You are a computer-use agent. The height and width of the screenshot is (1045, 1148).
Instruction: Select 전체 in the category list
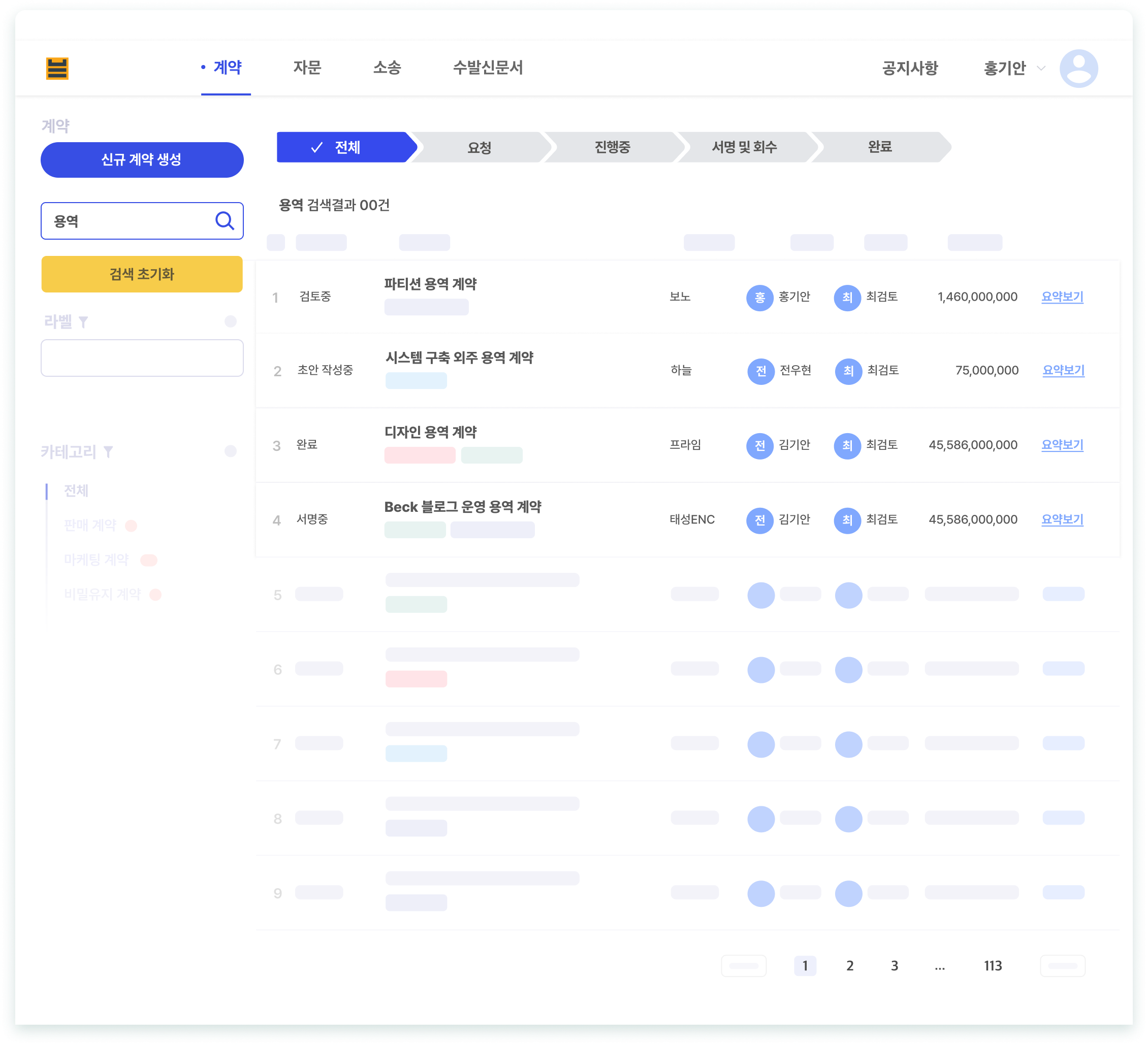[x=76, y=491]
